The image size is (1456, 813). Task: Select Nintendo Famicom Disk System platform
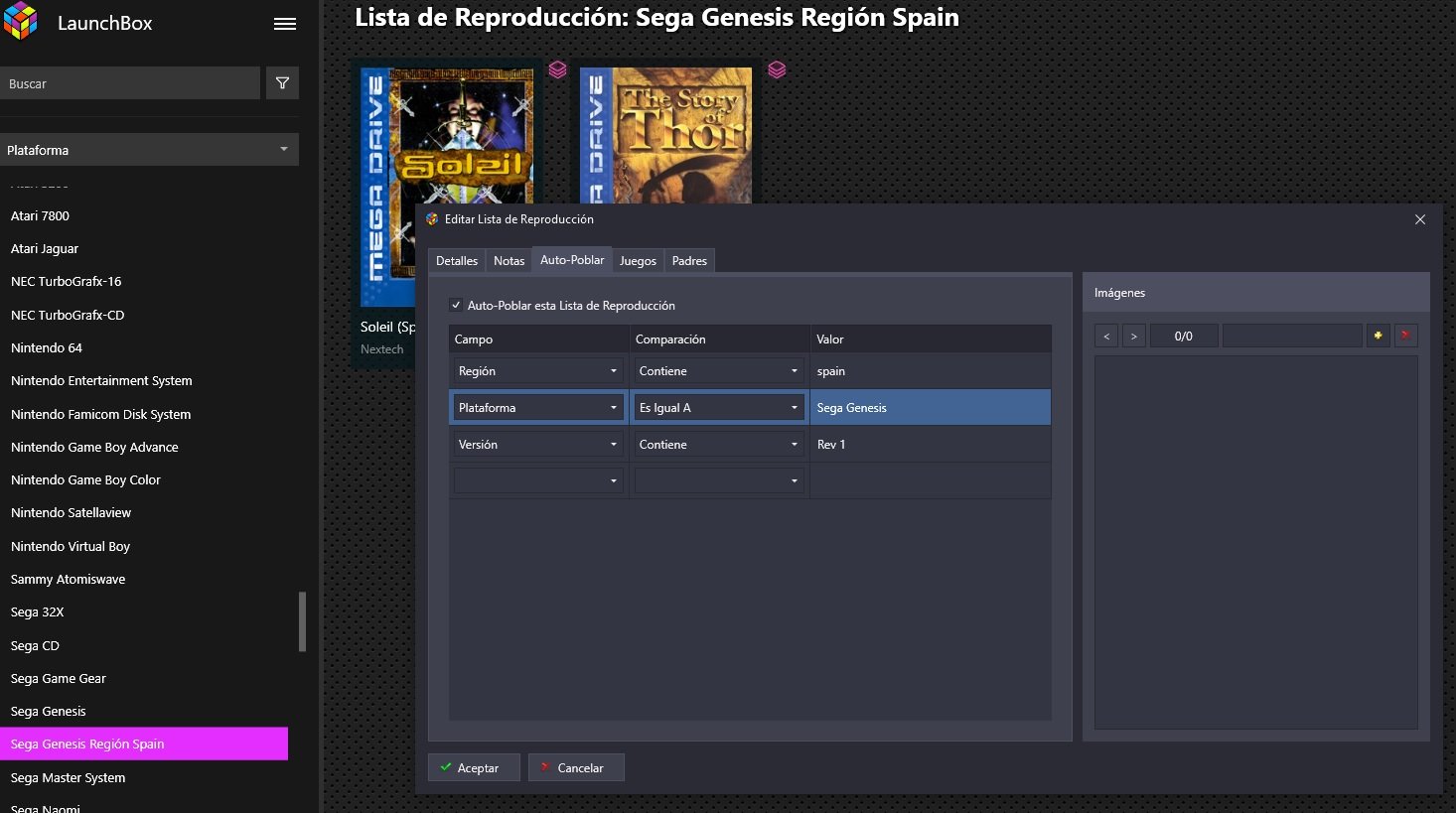(x=100, y=414)
